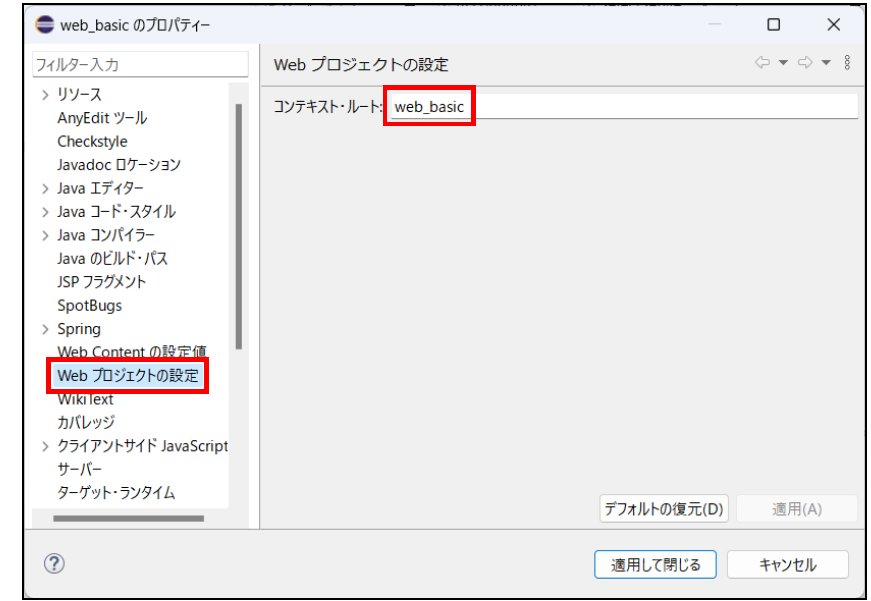The width and height of the screenshot is (871, 601).
Task: Click the back navigation arrow icon
Action: (762, 63)
